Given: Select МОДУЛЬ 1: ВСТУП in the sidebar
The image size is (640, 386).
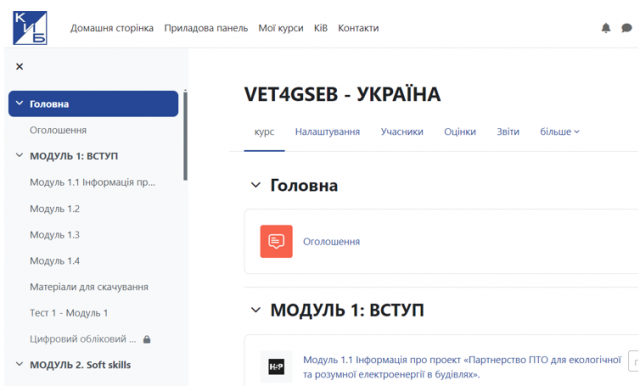Looking at the screenshot, I should pos(74,156).
